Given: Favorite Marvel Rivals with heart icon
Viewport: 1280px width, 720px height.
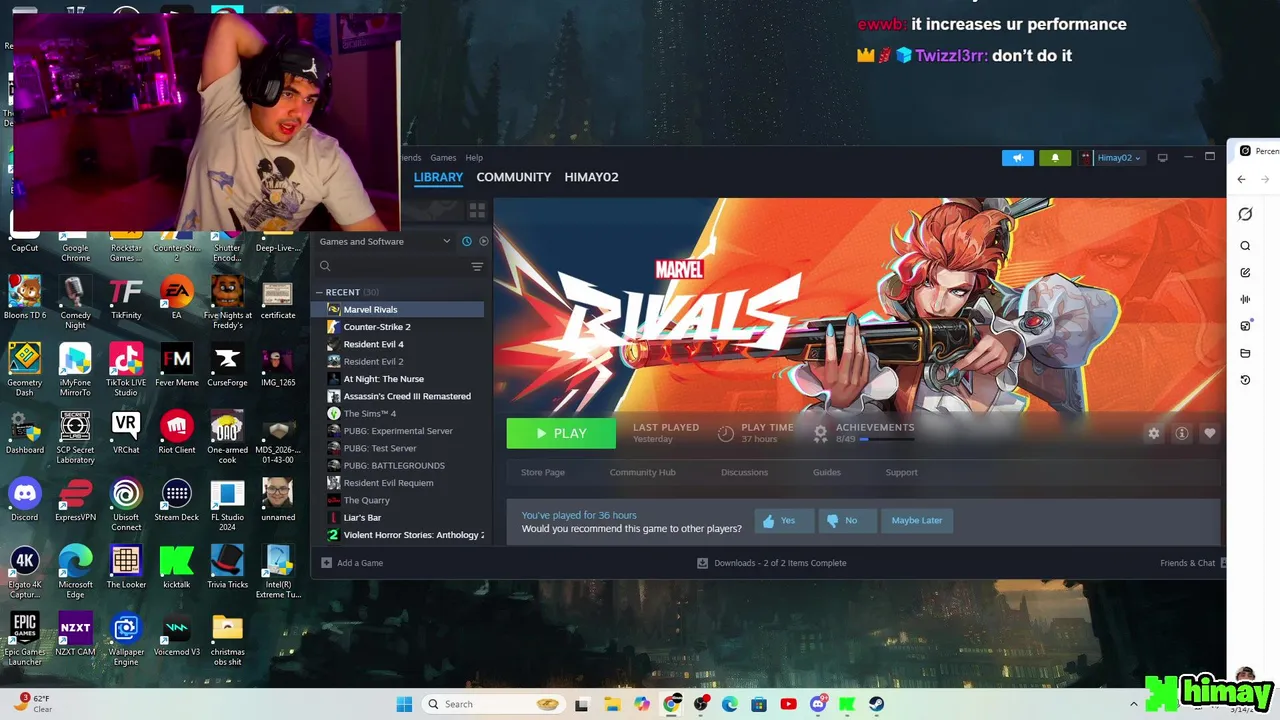Looking at the screenshot, I should [x=1209, y=433].
